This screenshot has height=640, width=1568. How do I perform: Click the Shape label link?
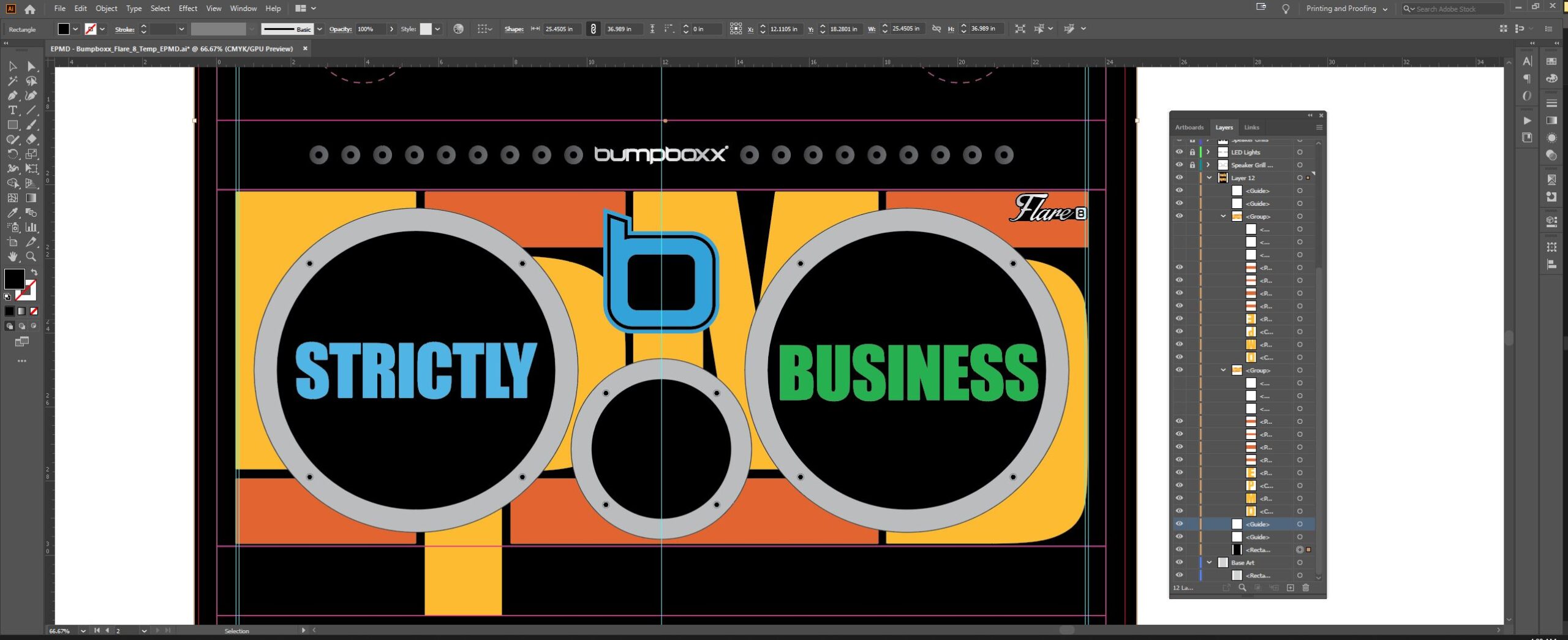pyautogui.click(x=513, y=29)
